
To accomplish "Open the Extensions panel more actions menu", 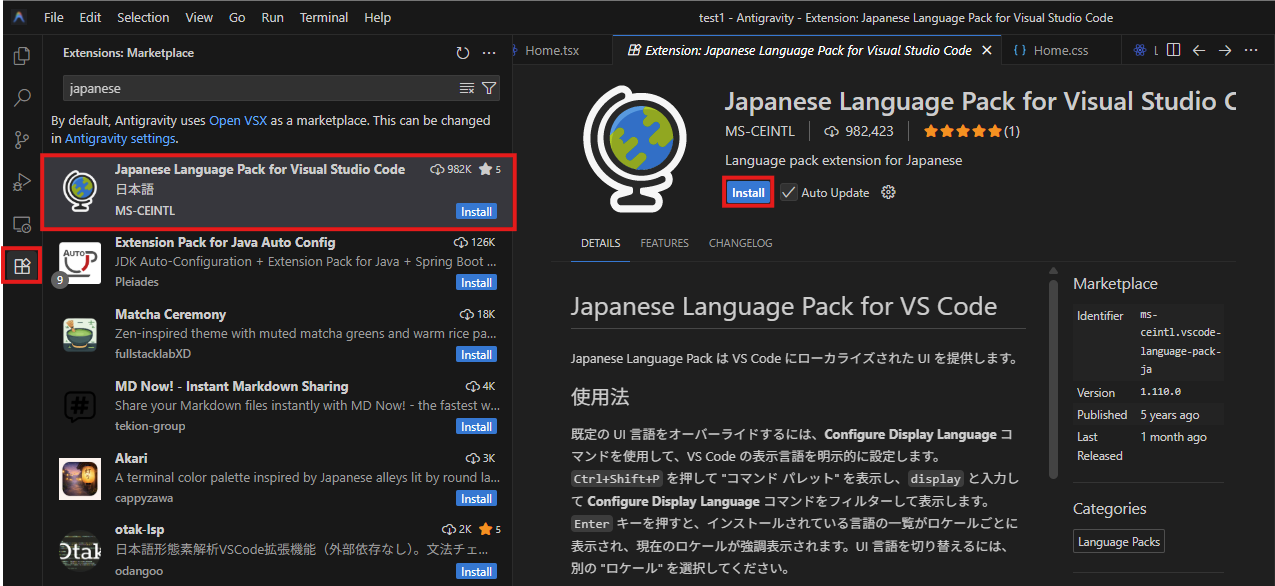I will click(x=489, y=53).
